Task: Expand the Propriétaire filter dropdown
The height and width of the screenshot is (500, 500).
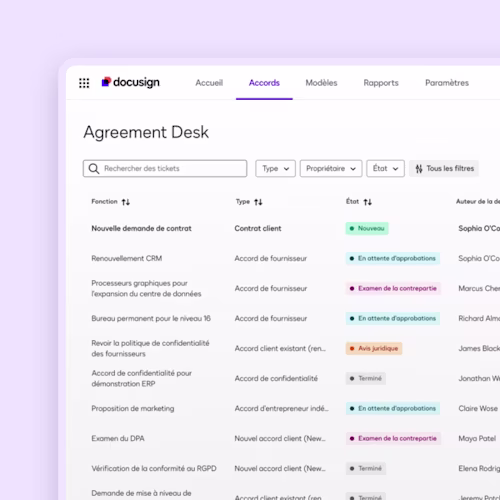Action: pyautogui.click(x=331, y=169)
